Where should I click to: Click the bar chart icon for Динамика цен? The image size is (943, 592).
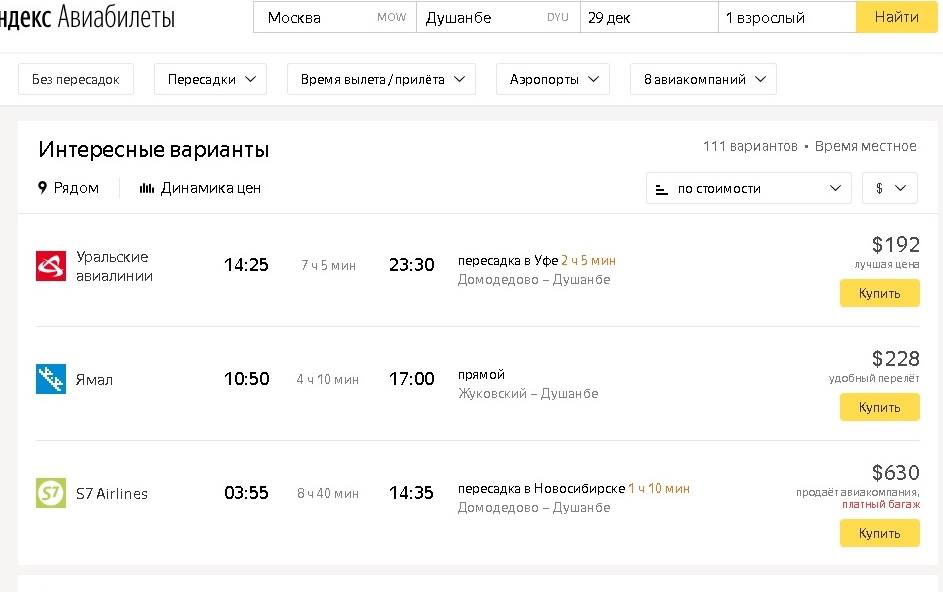[147, 188]
